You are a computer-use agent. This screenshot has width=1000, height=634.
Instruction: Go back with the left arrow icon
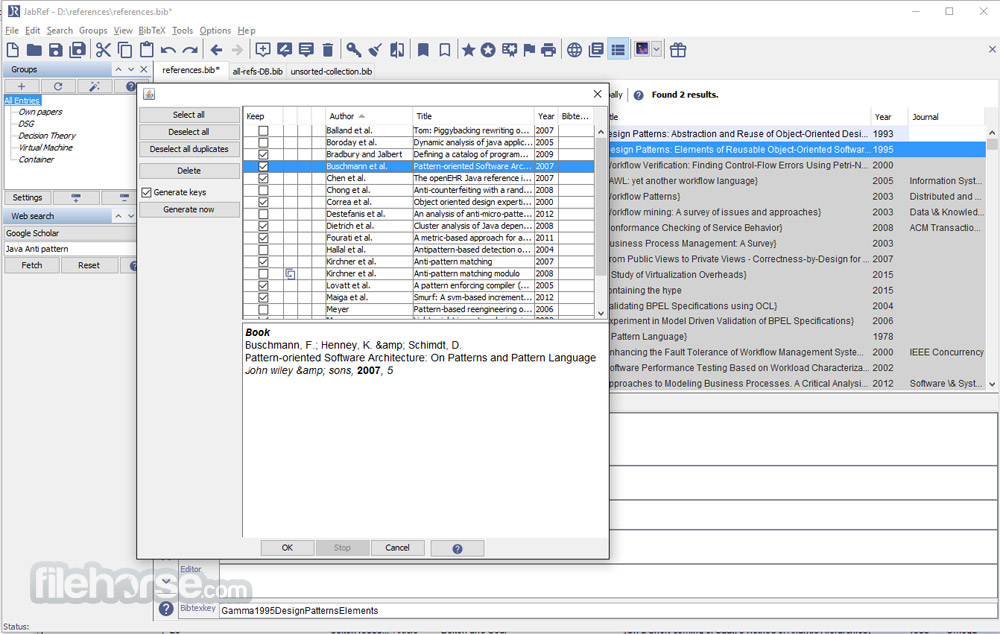click(x=216, y=50)
